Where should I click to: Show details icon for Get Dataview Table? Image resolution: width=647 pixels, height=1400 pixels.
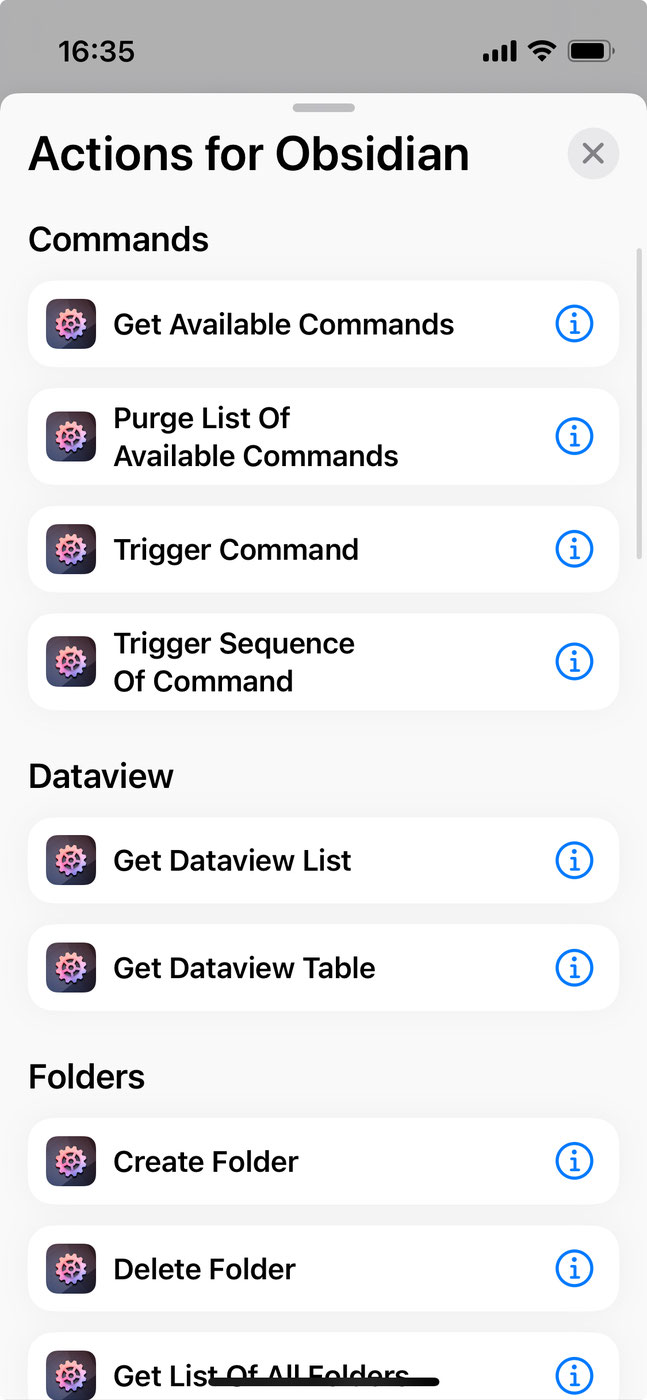(574, 968)
